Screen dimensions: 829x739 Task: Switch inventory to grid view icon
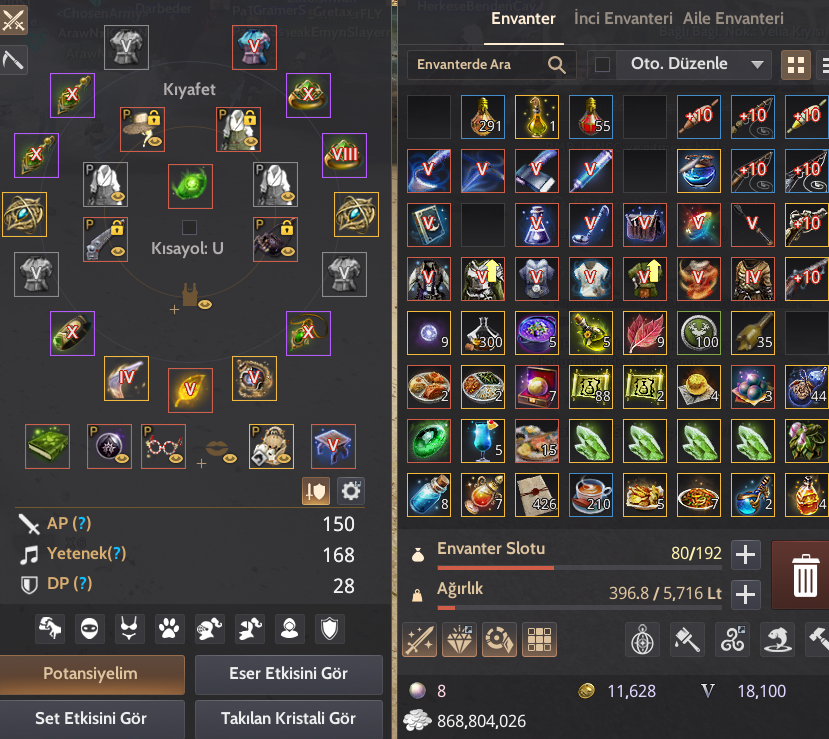pyautogui.click(x=796, y=65)
